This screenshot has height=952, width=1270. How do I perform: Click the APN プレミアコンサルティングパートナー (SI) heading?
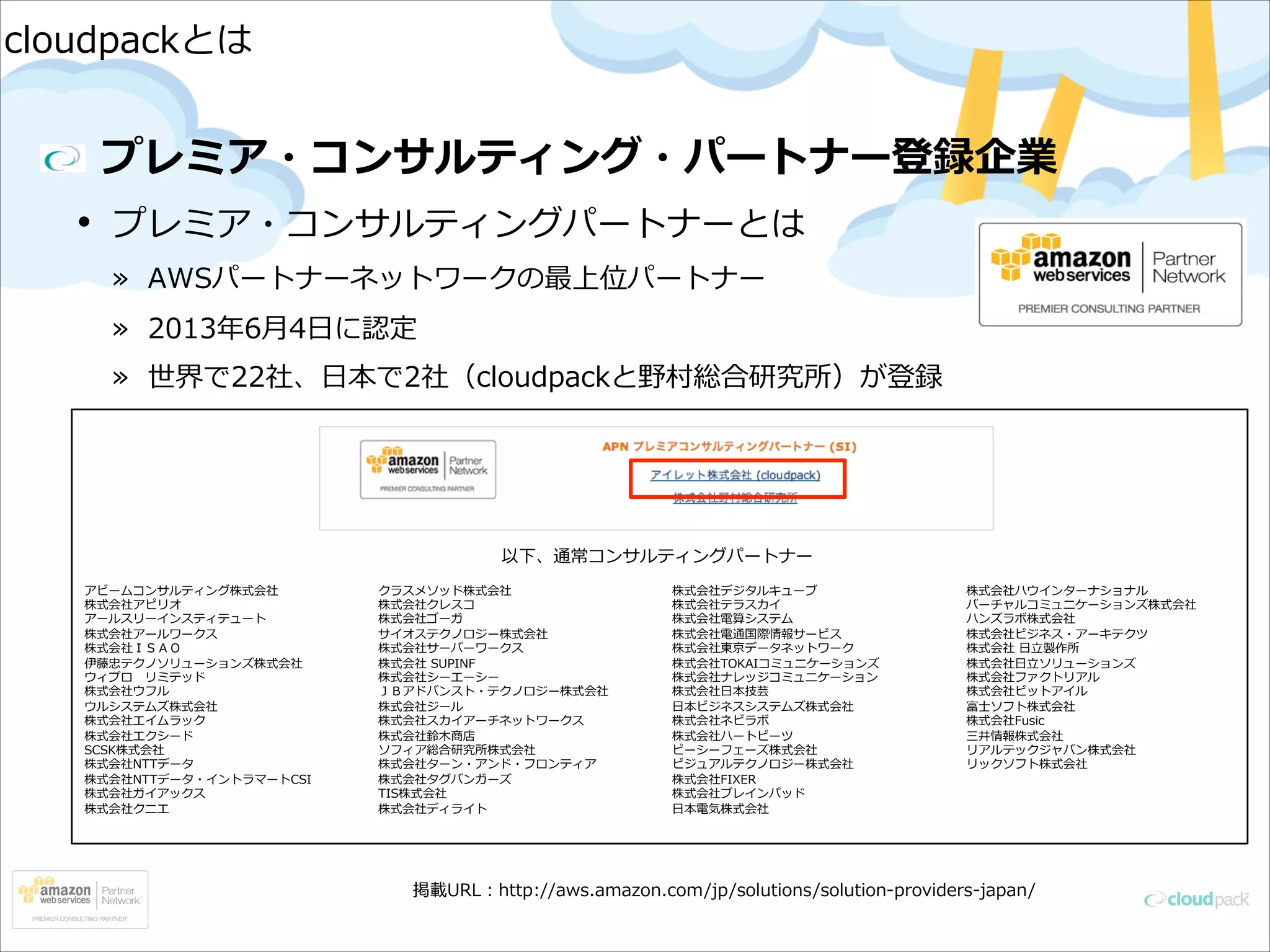coord(729,446)
